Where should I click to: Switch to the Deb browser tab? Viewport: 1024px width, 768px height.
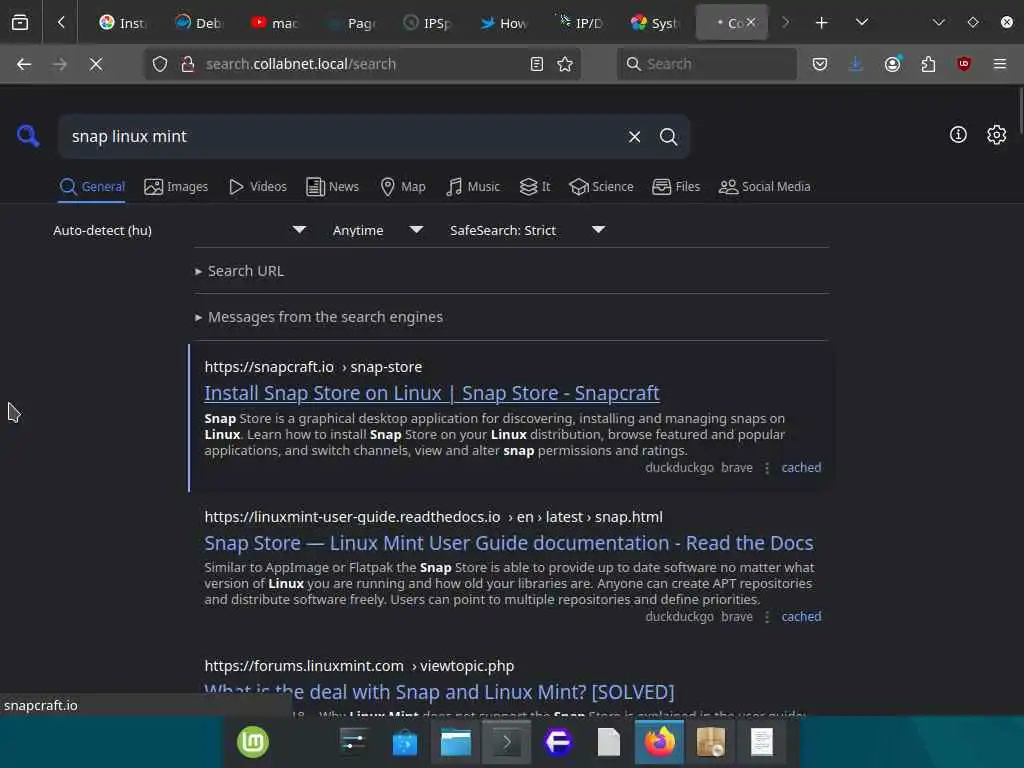[199, 23]
